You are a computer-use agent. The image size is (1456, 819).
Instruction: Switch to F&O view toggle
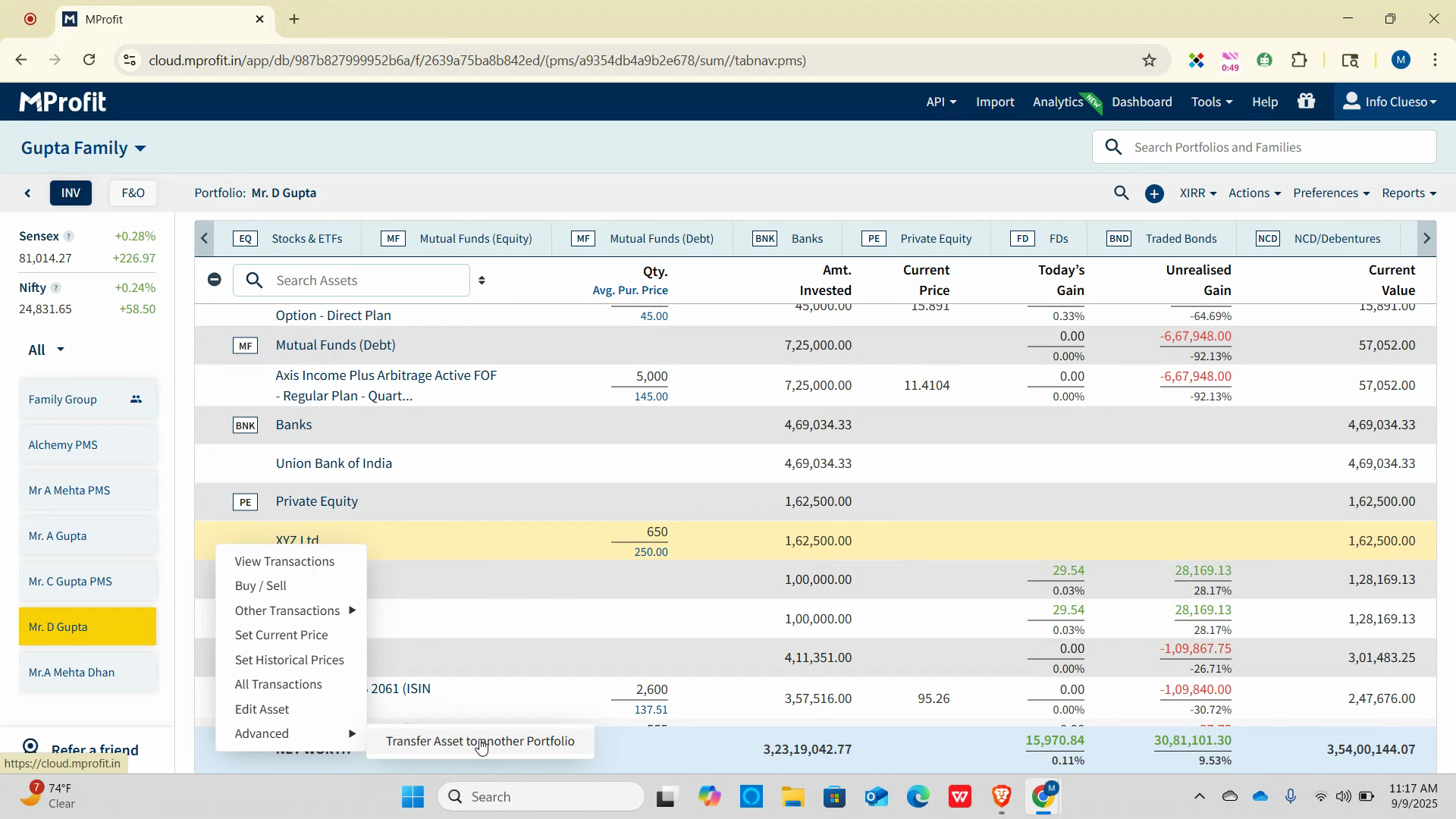click(x=133, y=193)
